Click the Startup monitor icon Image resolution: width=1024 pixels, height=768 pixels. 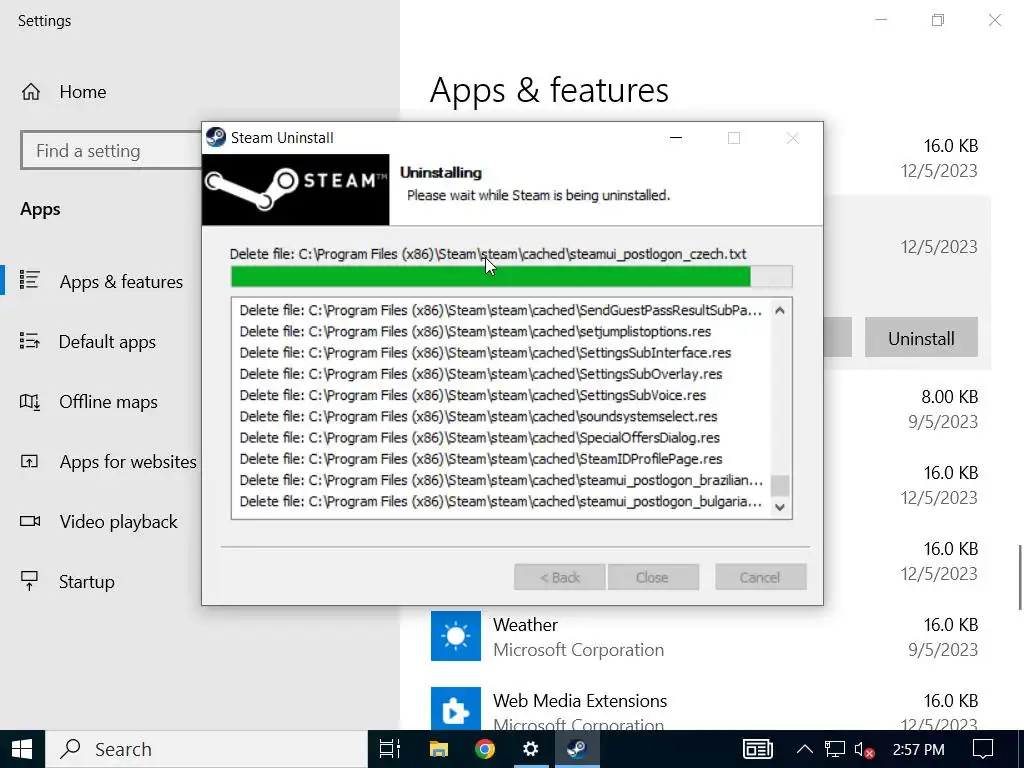[29, 581]
